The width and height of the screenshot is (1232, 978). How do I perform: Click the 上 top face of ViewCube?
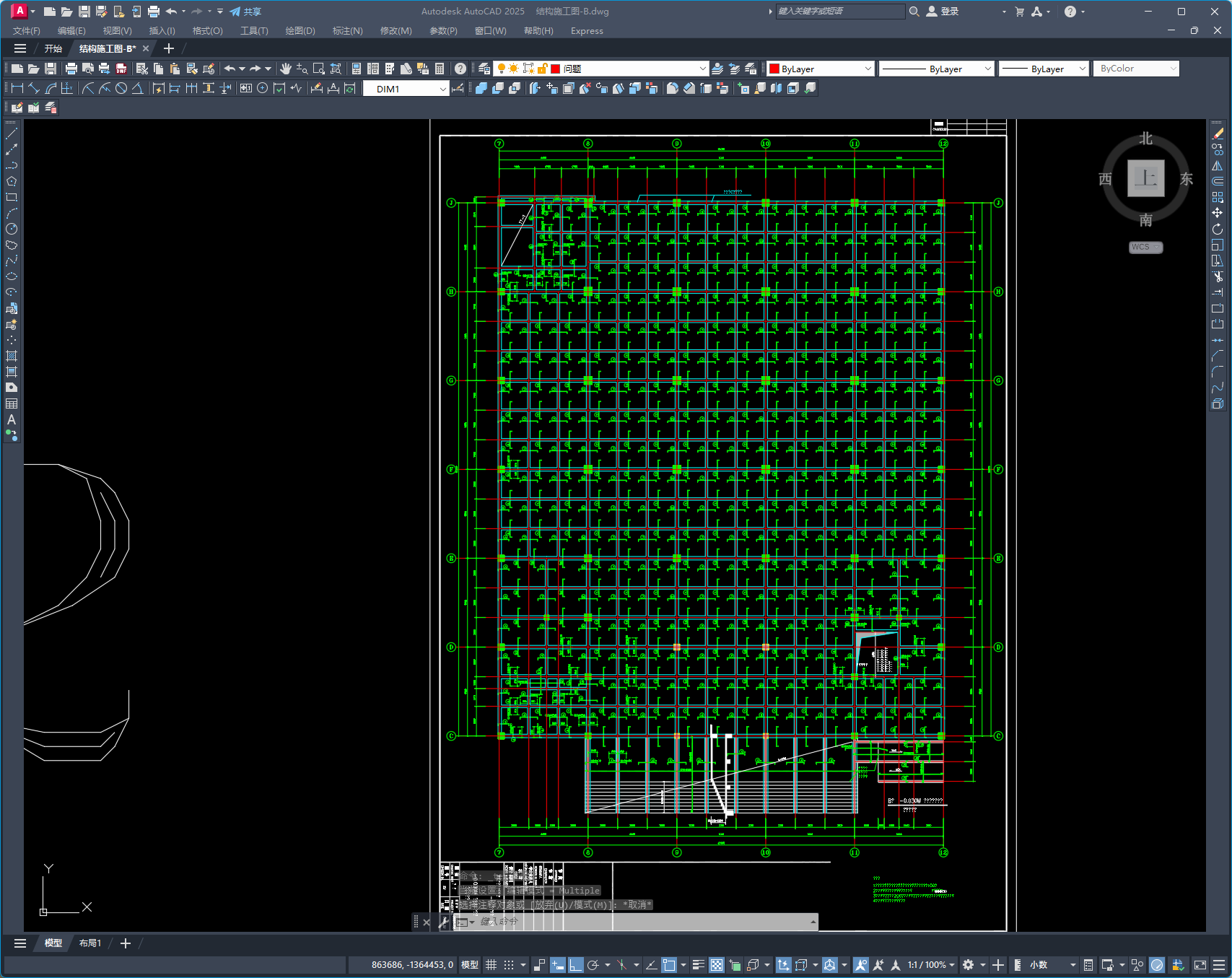coord(1146,178)
